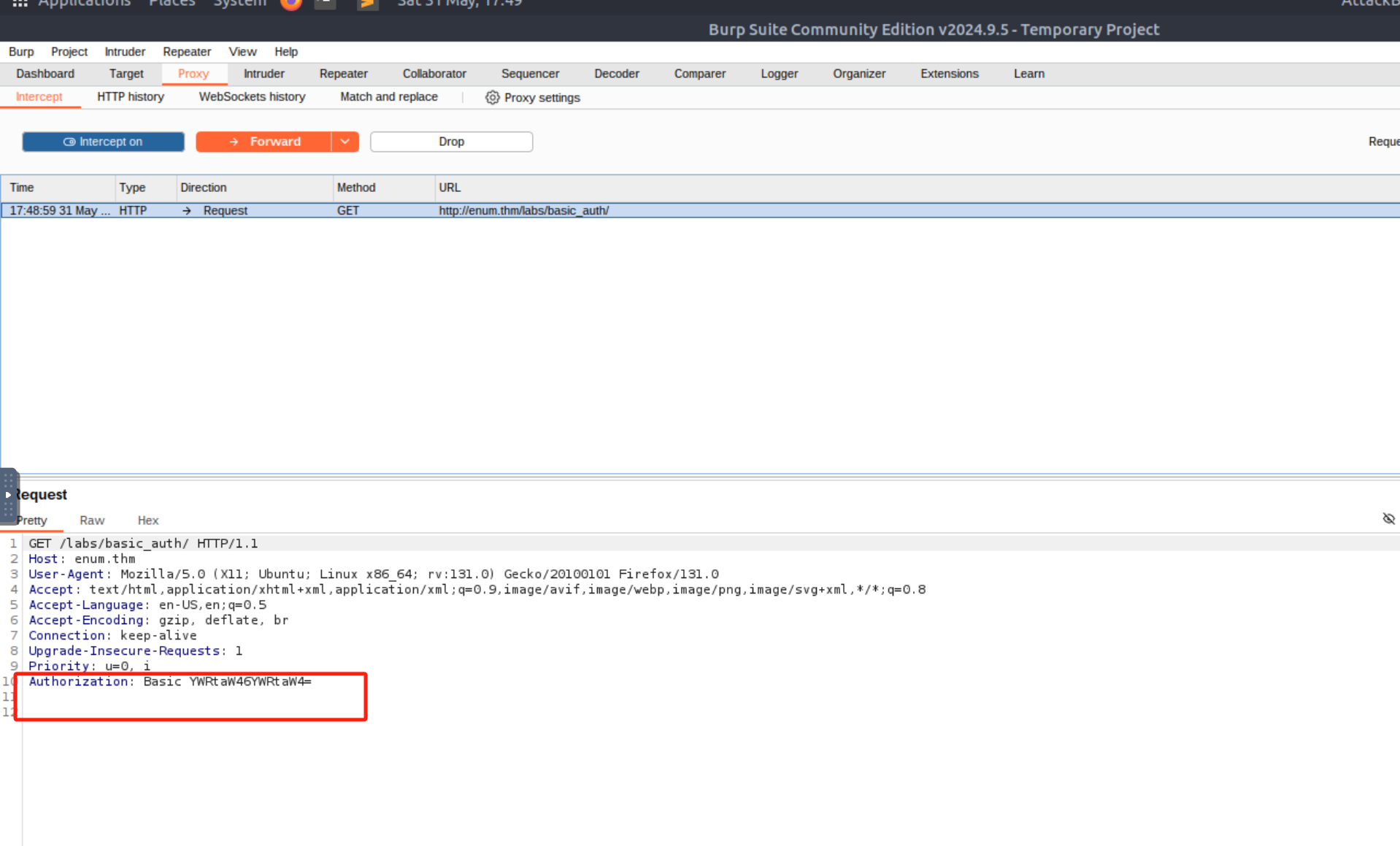The image size is (1400, 846).
Task: Toggle the hidden-characters eye icon in Request
Action: [1388, 519]
